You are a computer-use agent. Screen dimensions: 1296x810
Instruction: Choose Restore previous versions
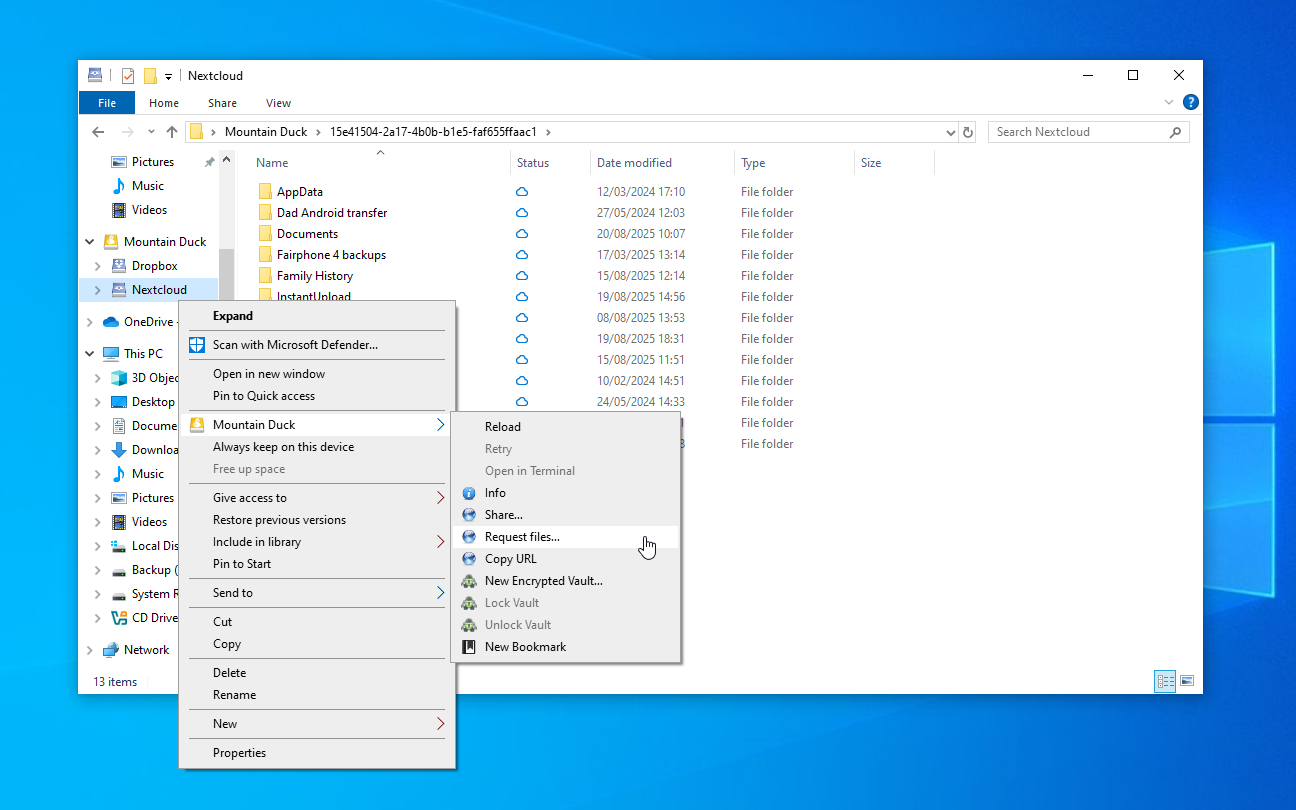point(317,520)
